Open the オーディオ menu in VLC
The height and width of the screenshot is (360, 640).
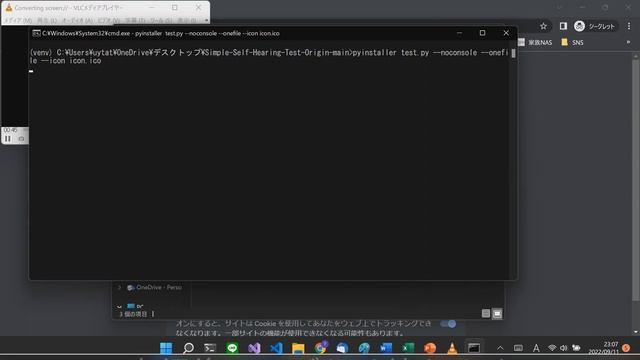tap(78, 20)
